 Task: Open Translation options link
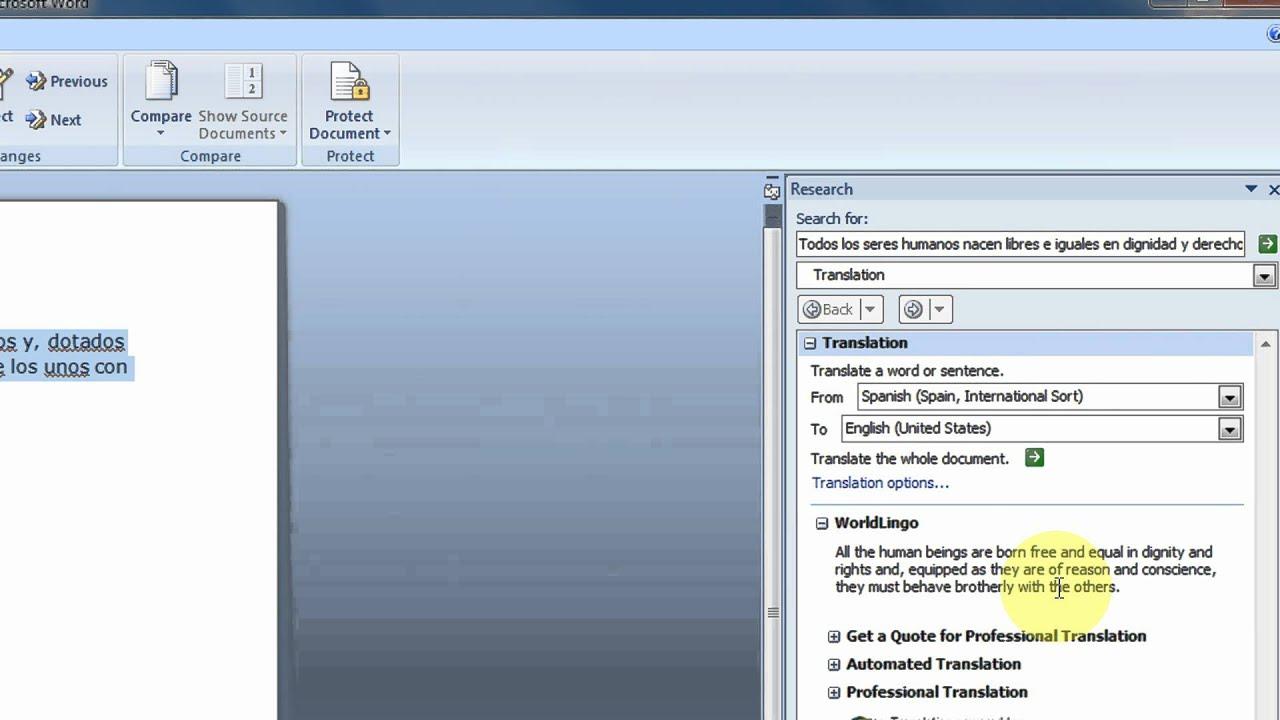(x=880, y=483)
